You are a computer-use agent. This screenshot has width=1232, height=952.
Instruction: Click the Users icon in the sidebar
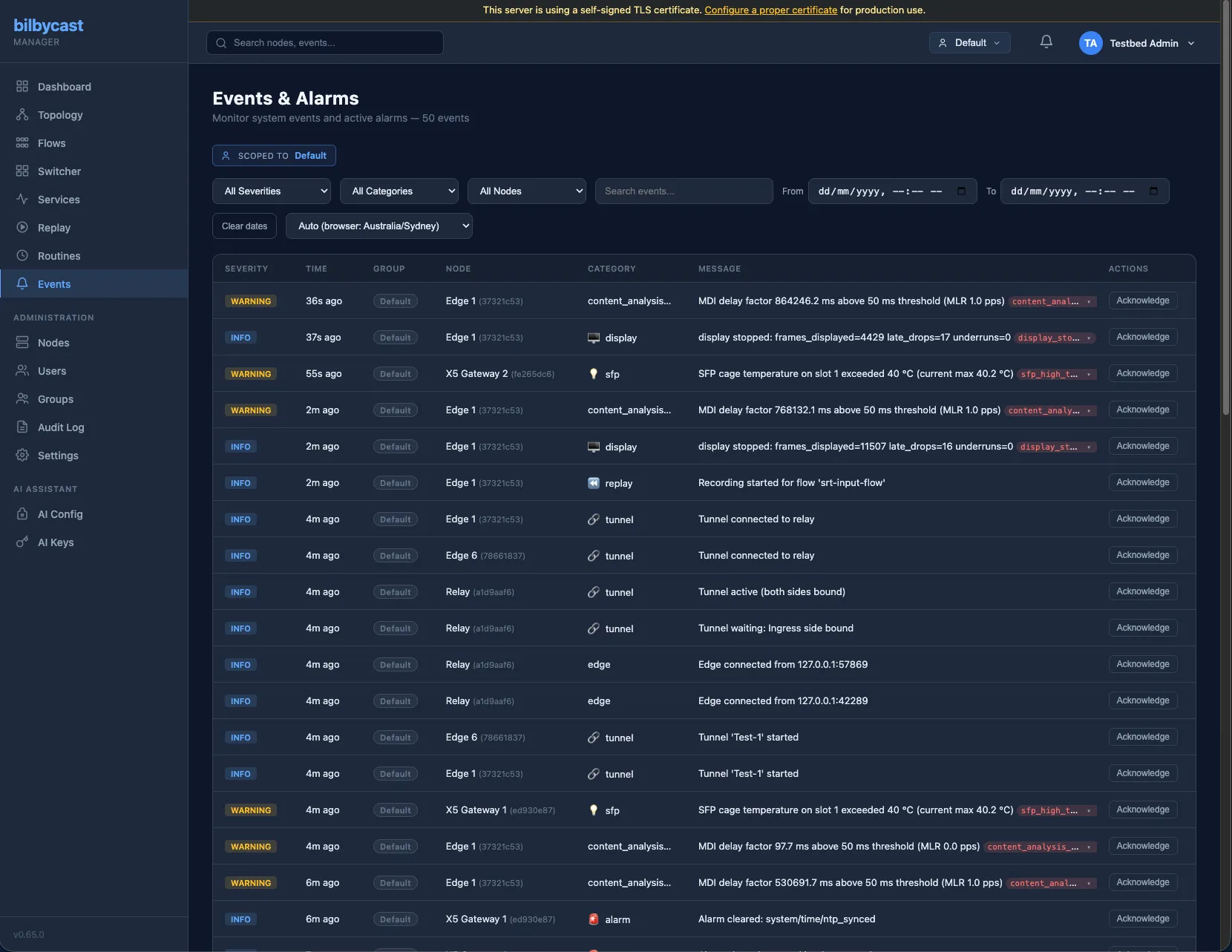pyautogui.click(x=22, y=371)
